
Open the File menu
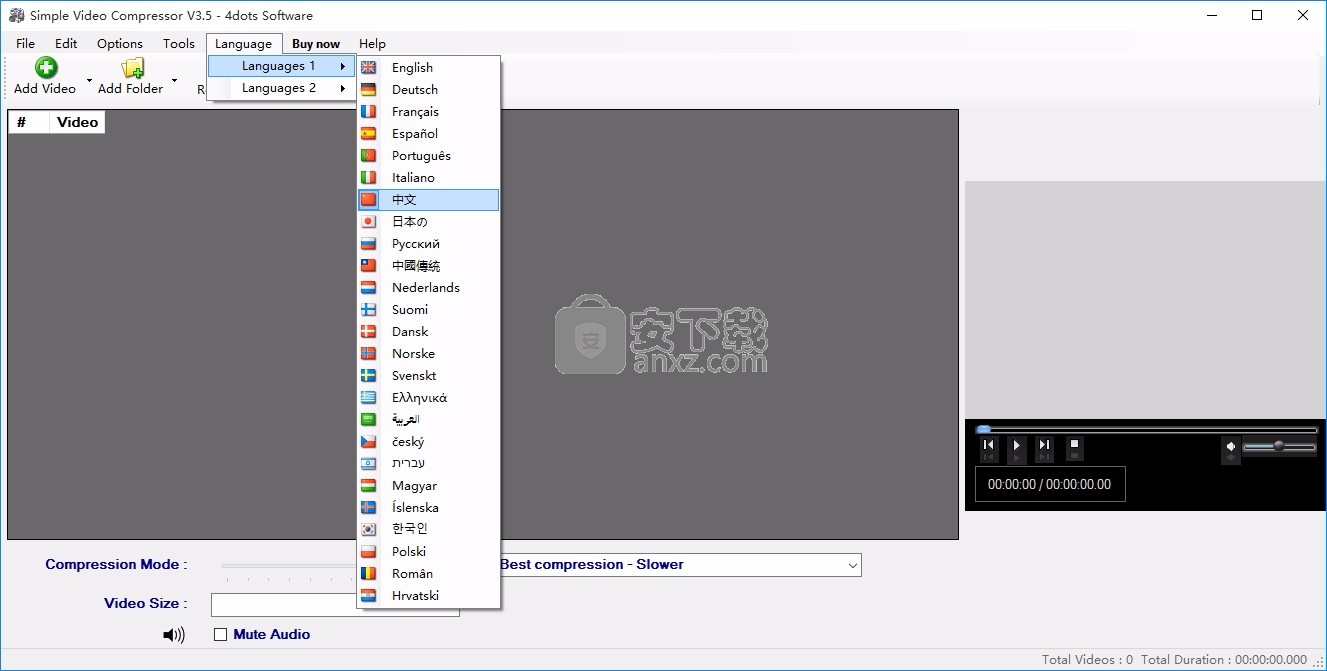(x=25, y=43)
